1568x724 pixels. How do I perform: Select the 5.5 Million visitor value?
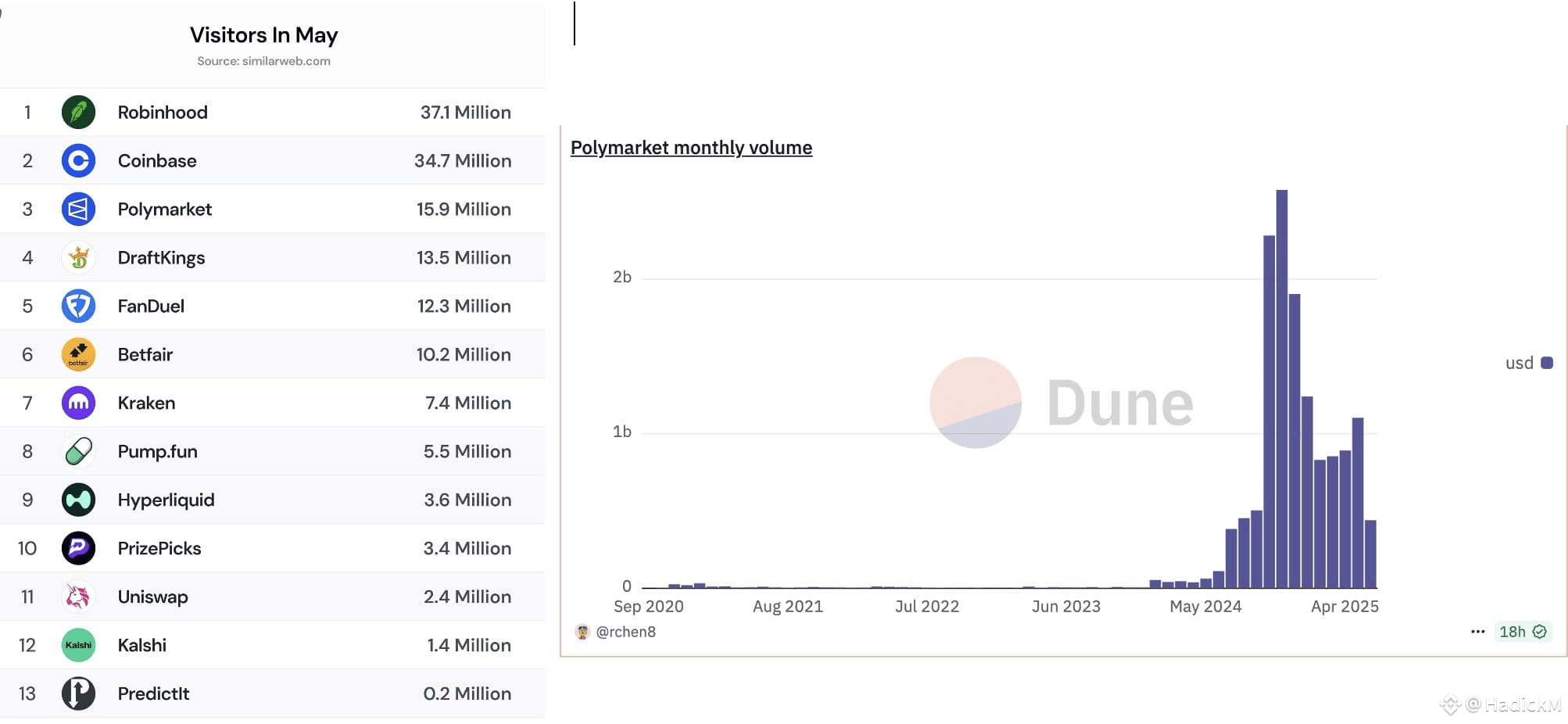(x=467, y=452)
